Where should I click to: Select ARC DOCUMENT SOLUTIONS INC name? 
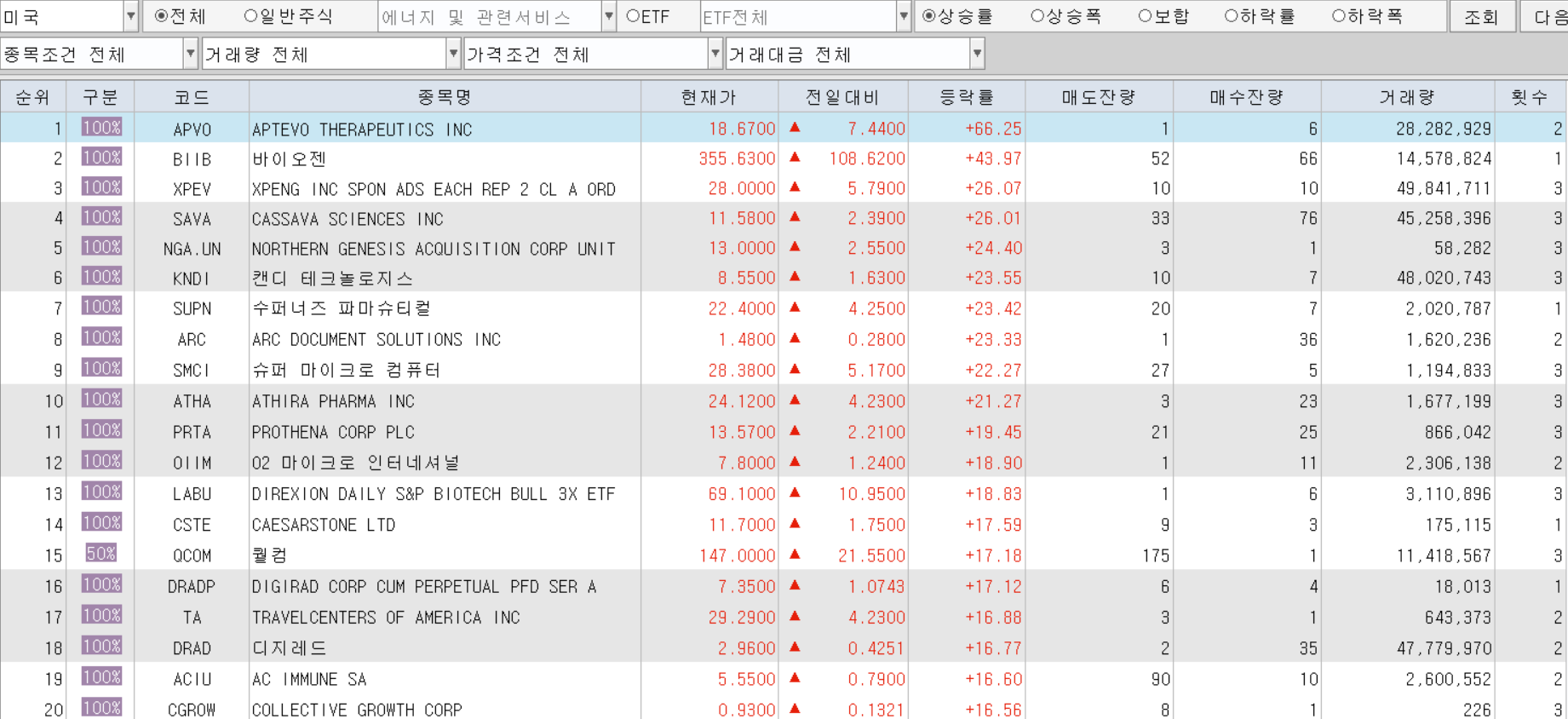click(376, 339)
